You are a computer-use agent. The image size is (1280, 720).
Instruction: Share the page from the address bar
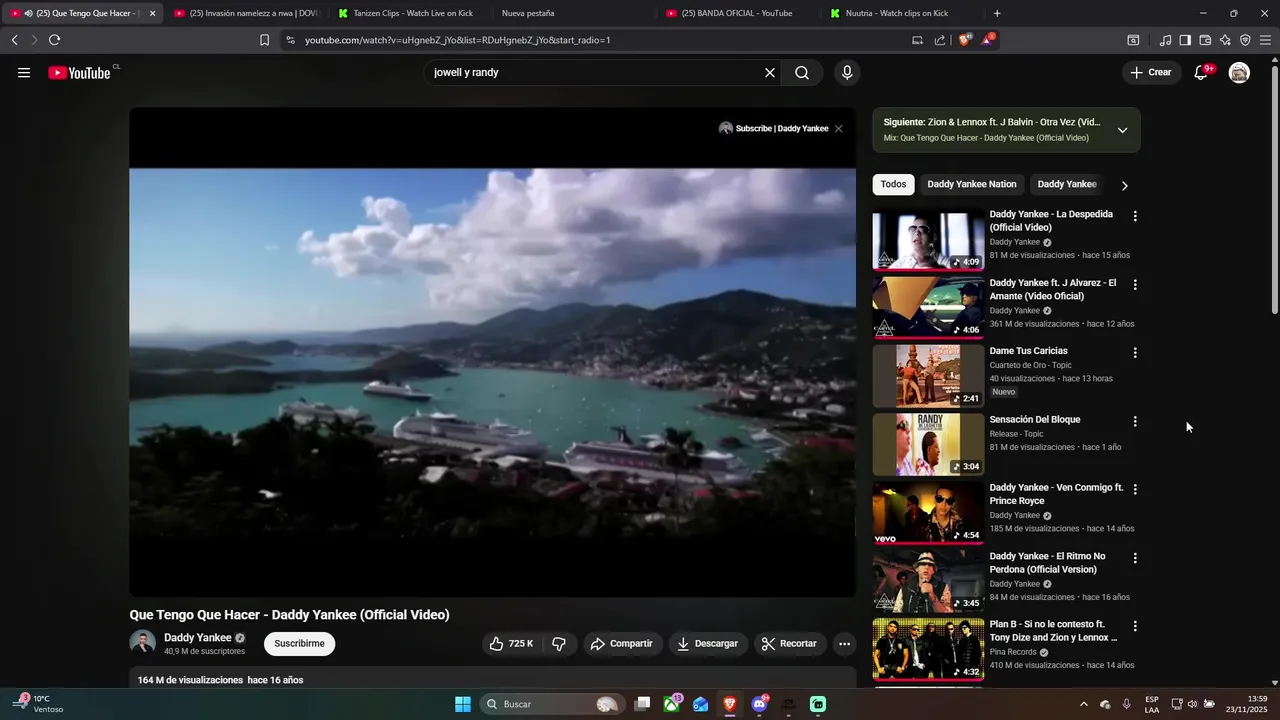[940, 40]
